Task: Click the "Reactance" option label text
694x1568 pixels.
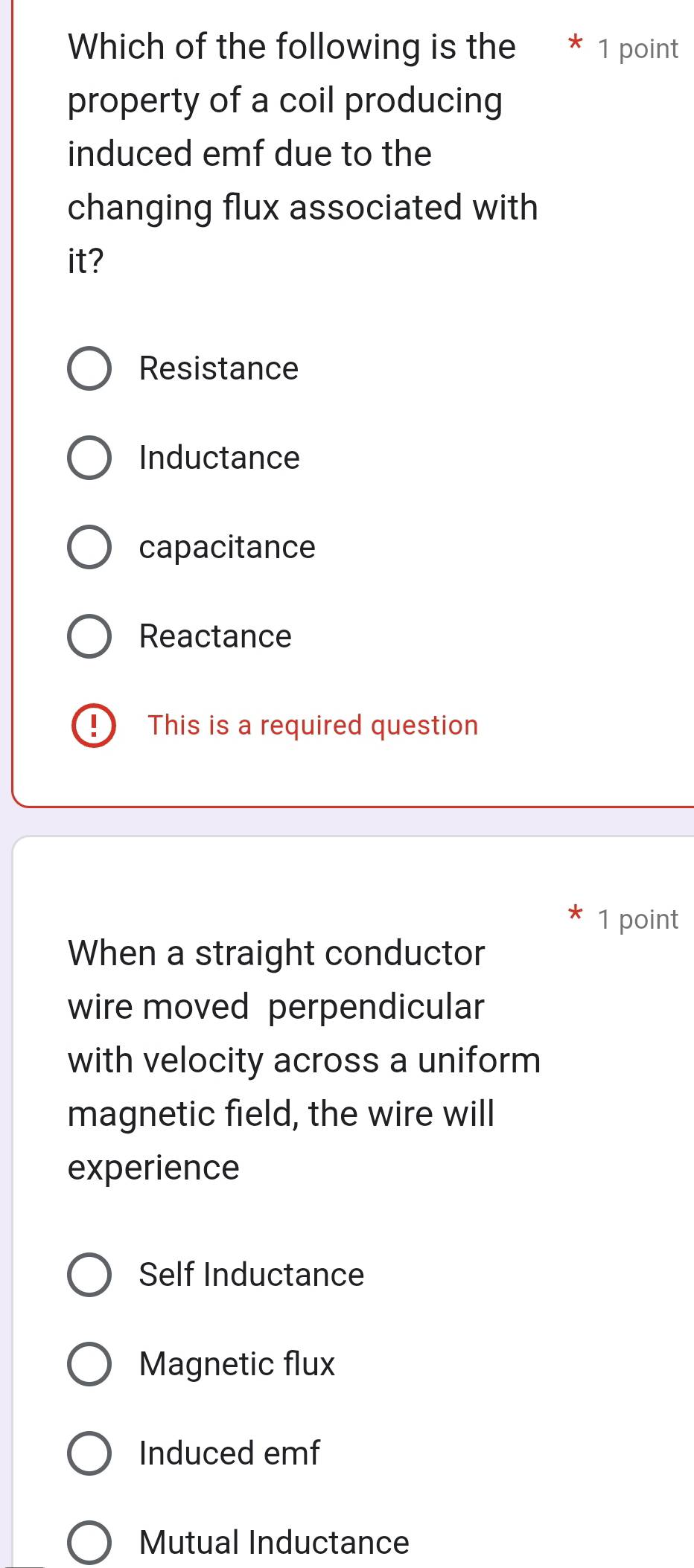Action: pyautogui.click(x=215, y=636)
